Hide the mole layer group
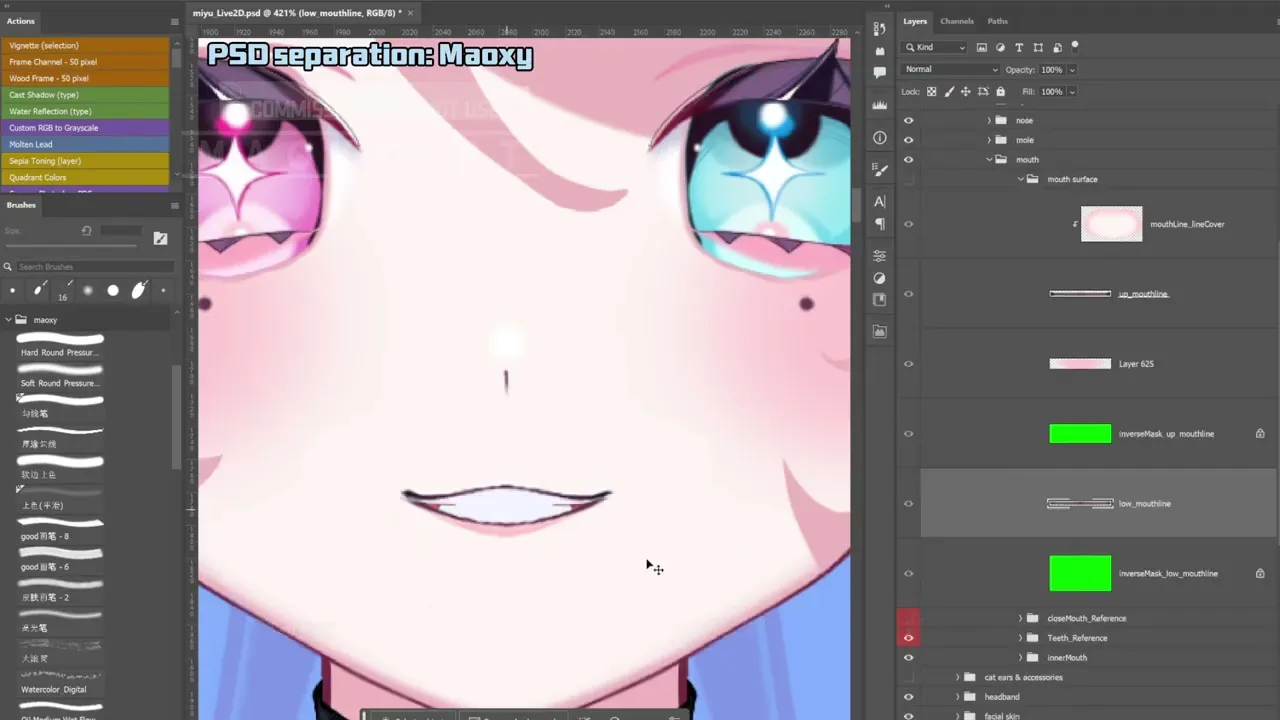Viewport: 1280px width, 720px height. (x=908, y=140)
